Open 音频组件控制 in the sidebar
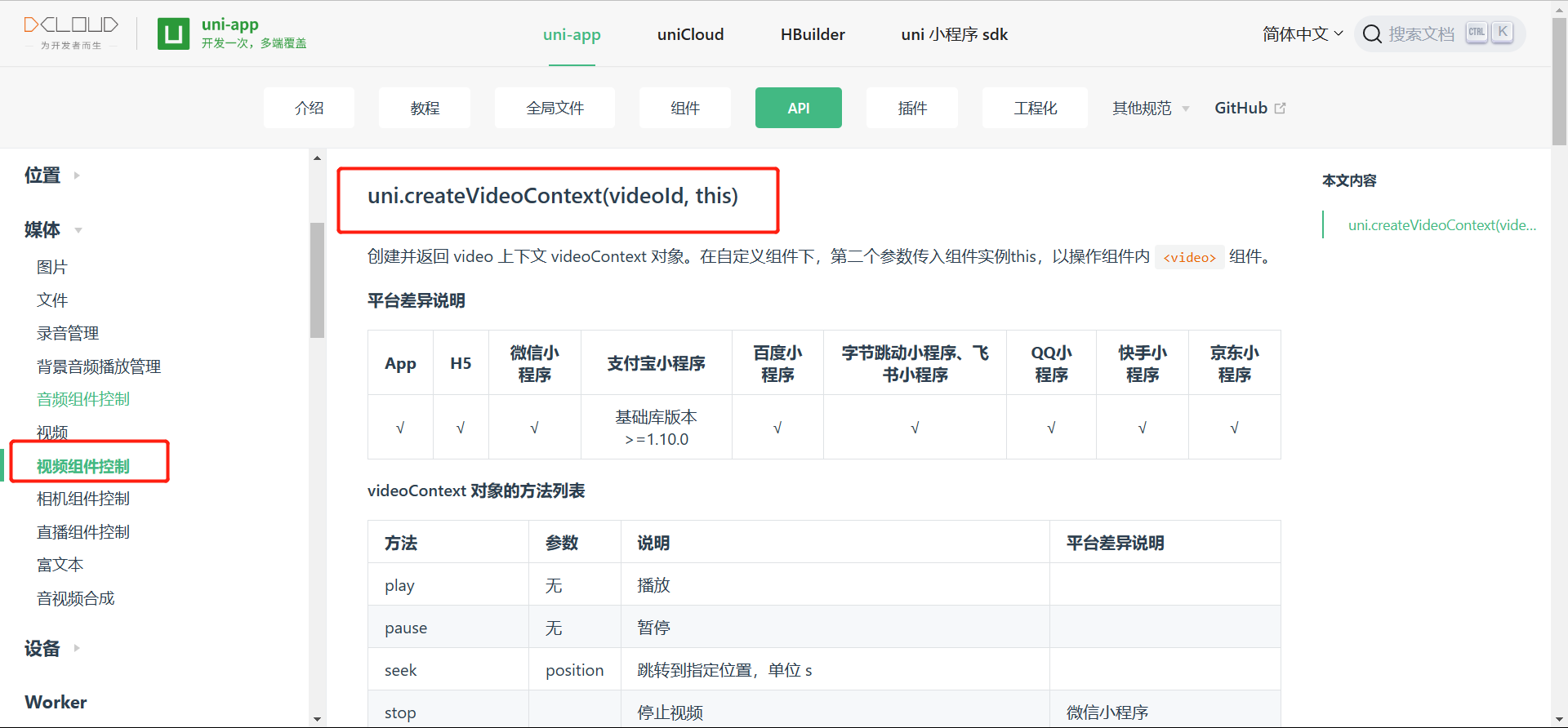The height and width of the screenshot is (728, 1568). pyautogui.click(x=83, y=399)
